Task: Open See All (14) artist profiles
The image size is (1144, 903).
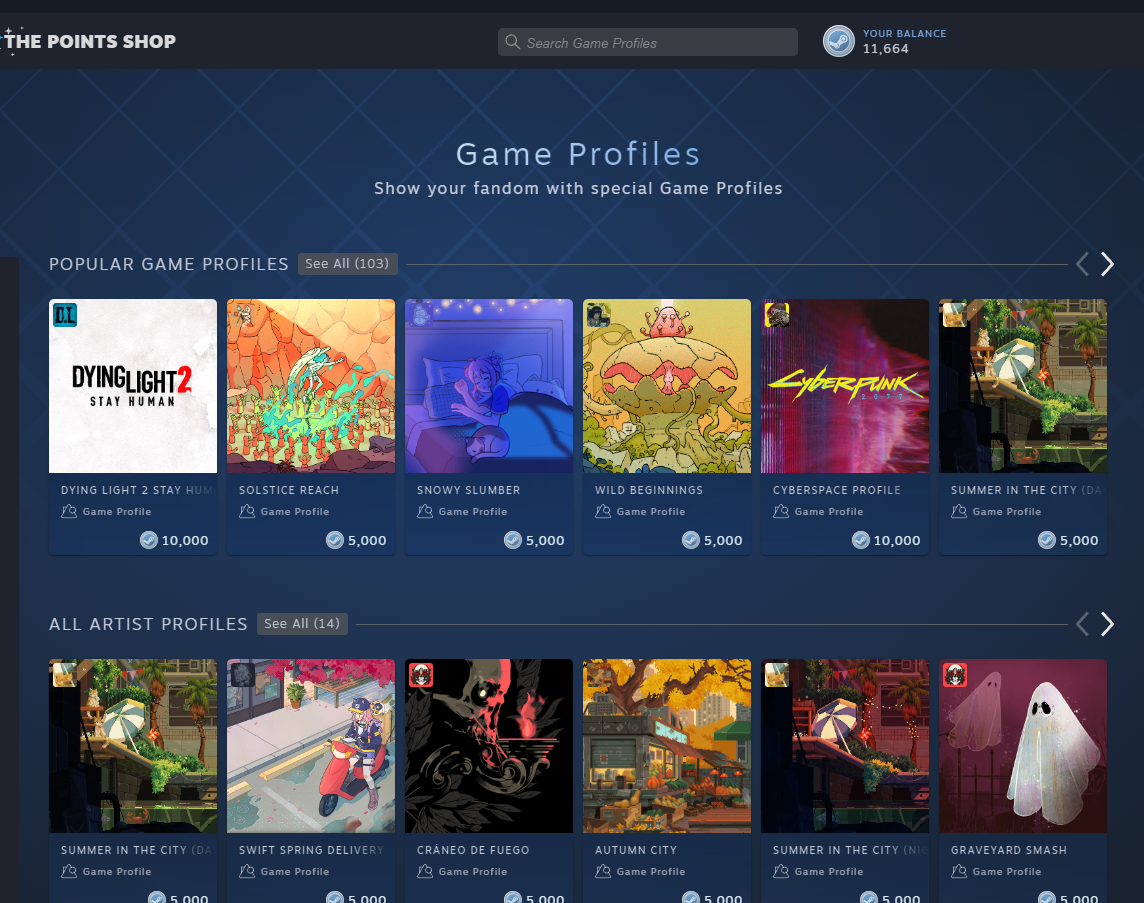Action: [x=302, y=624]
